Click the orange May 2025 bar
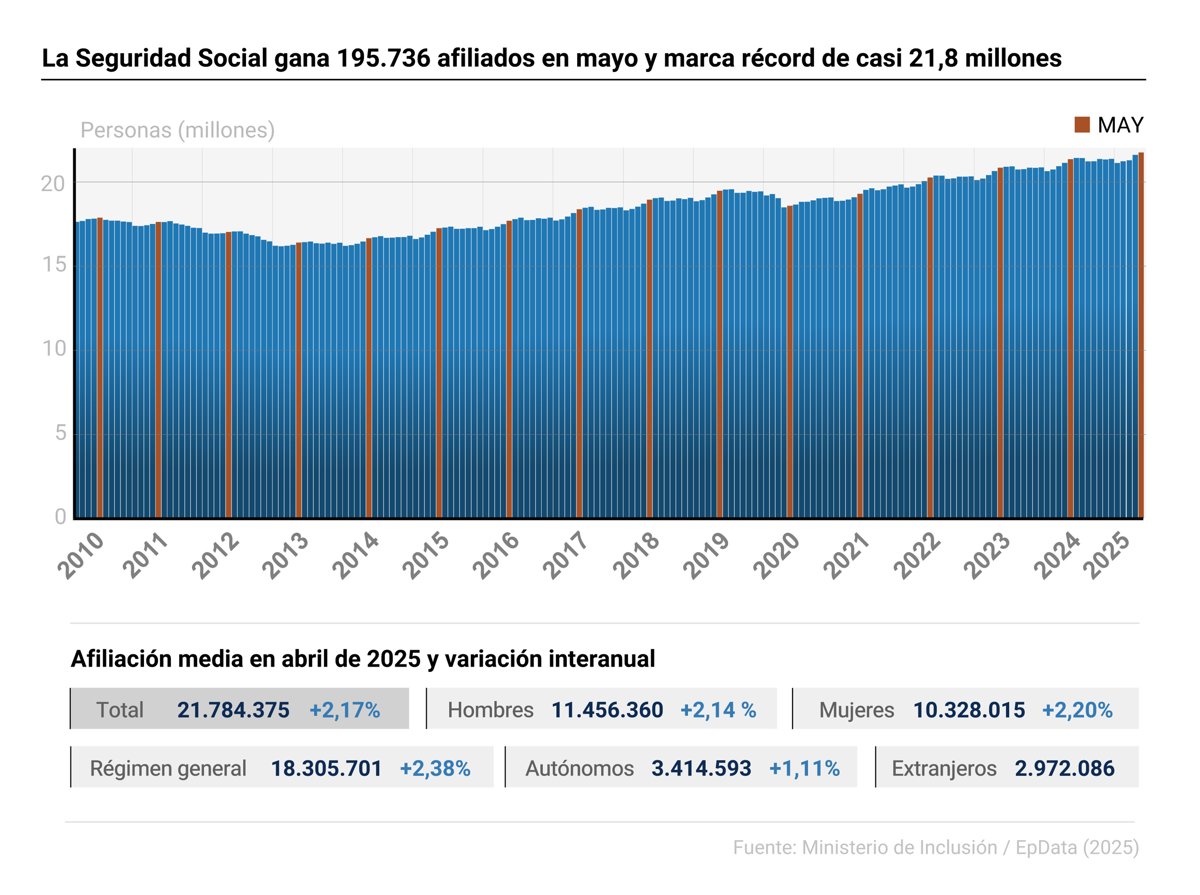This screenshot has height=895, width=1200. tap(1141, 335)
